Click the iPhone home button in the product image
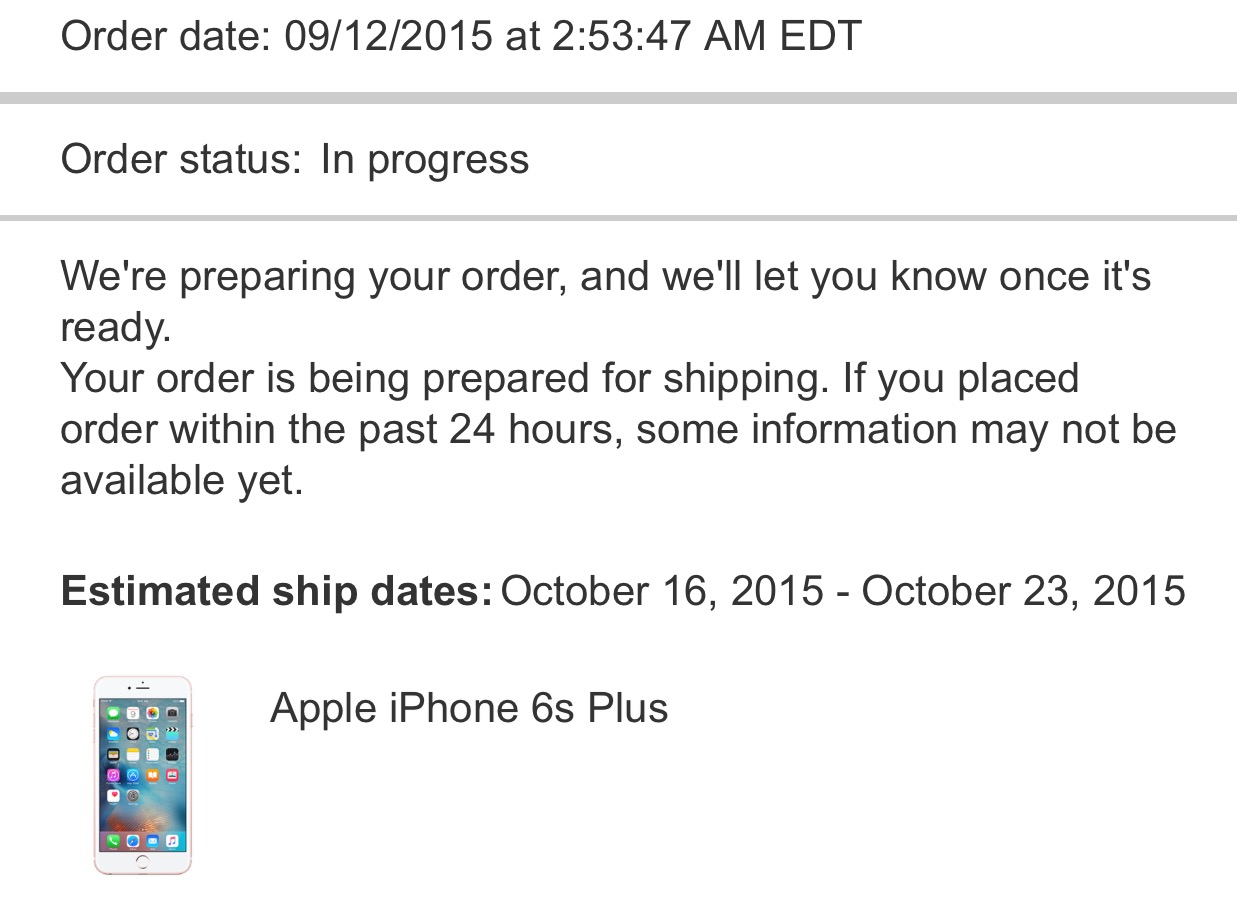1237x915 pixels. click(142, 862)
